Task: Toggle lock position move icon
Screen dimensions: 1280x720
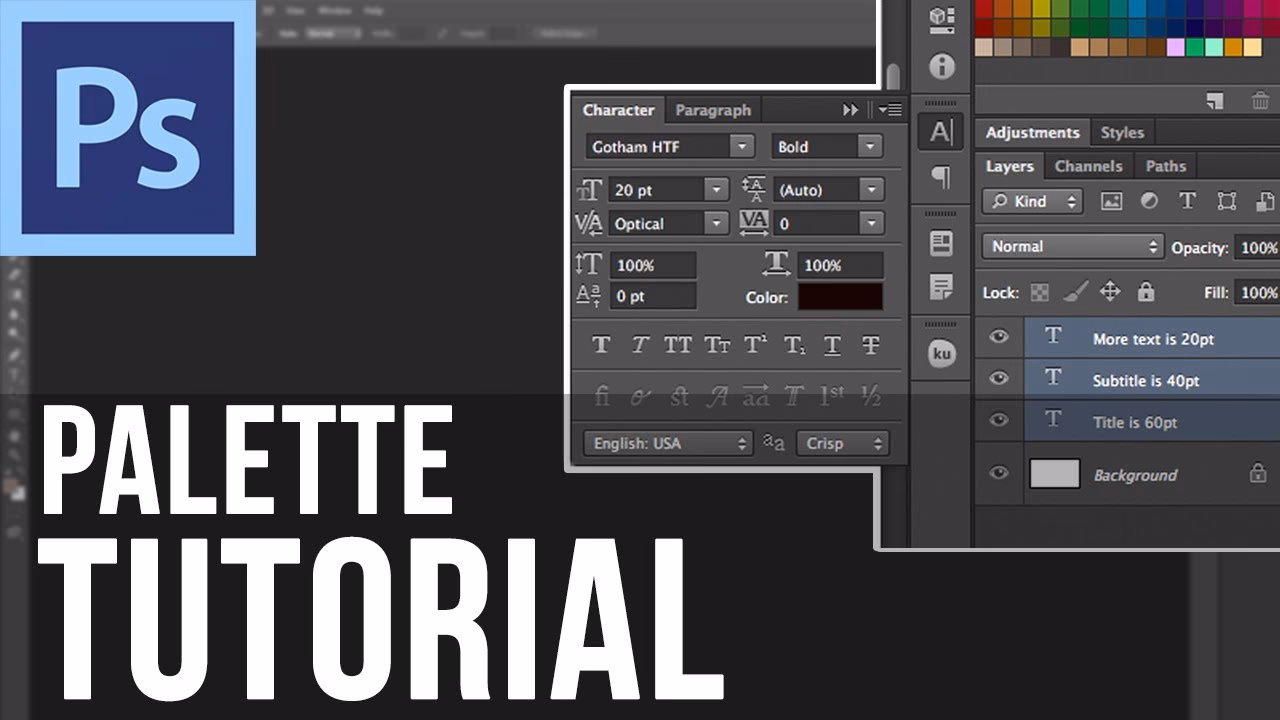Action: pos(1110,292)
